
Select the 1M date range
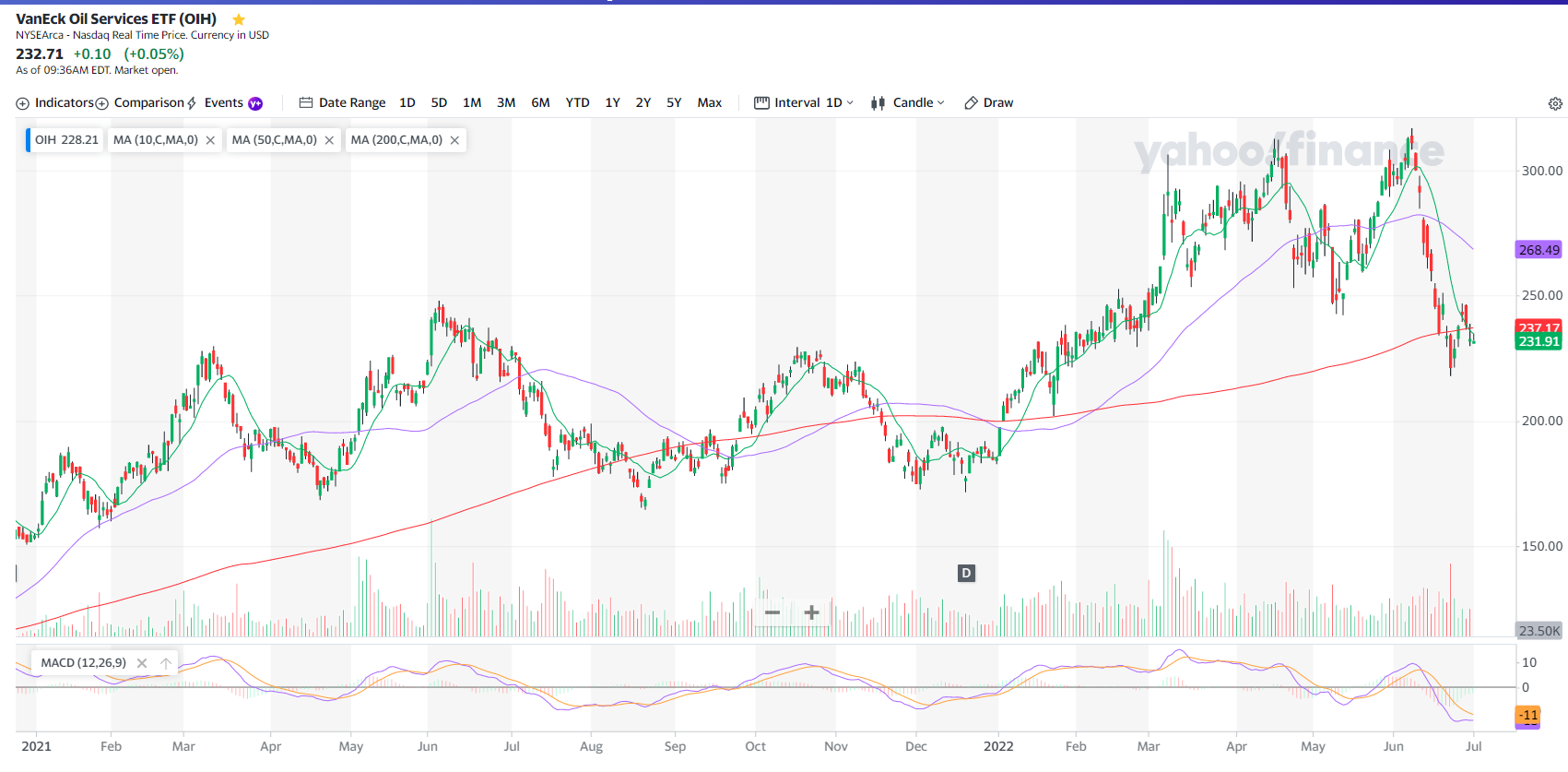click(472, 103)
